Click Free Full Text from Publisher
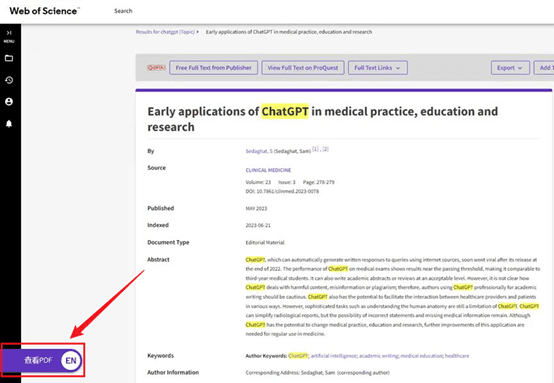Image resolution: width=554 pixels, height=383 pixels. 213,68
